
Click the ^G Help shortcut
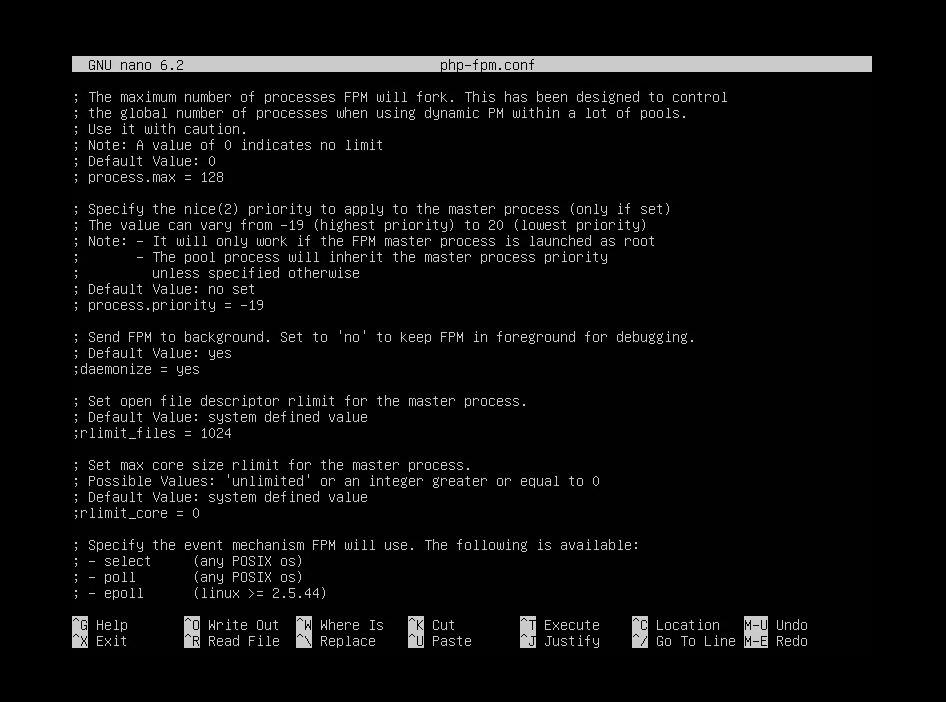click(x=100, y=625)
